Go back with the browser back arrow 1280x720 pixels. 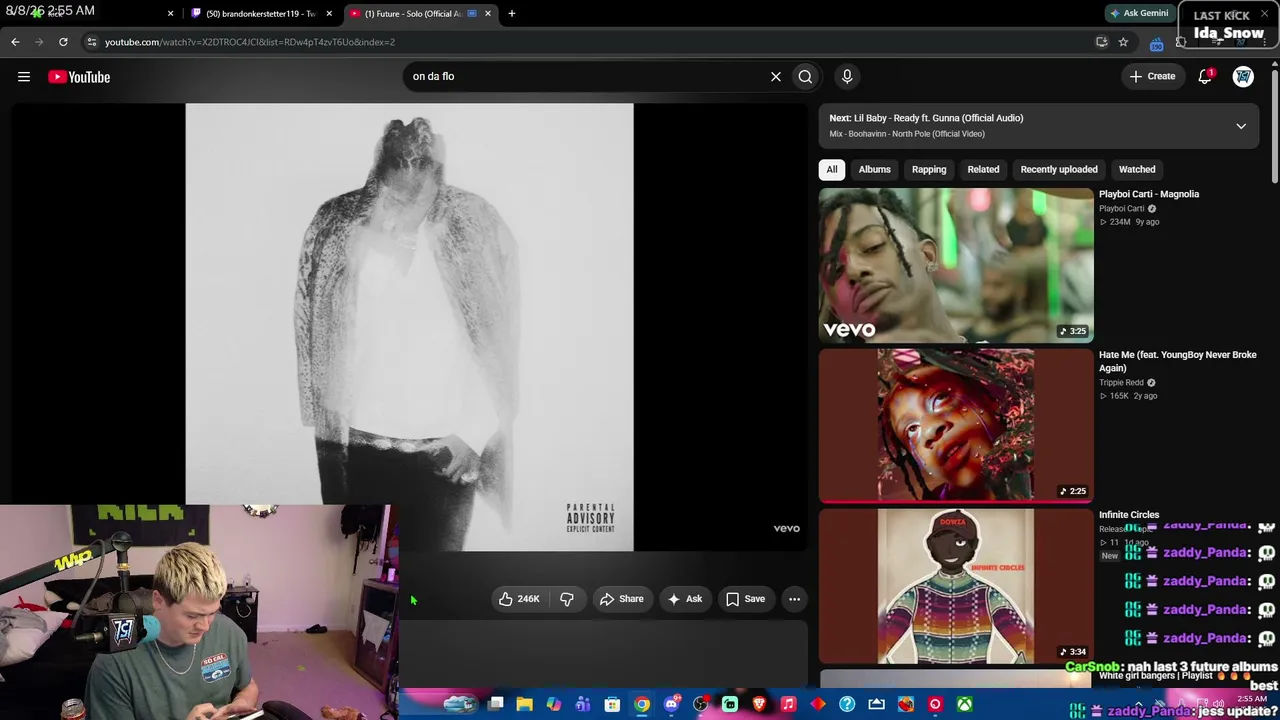coord(15,42)
